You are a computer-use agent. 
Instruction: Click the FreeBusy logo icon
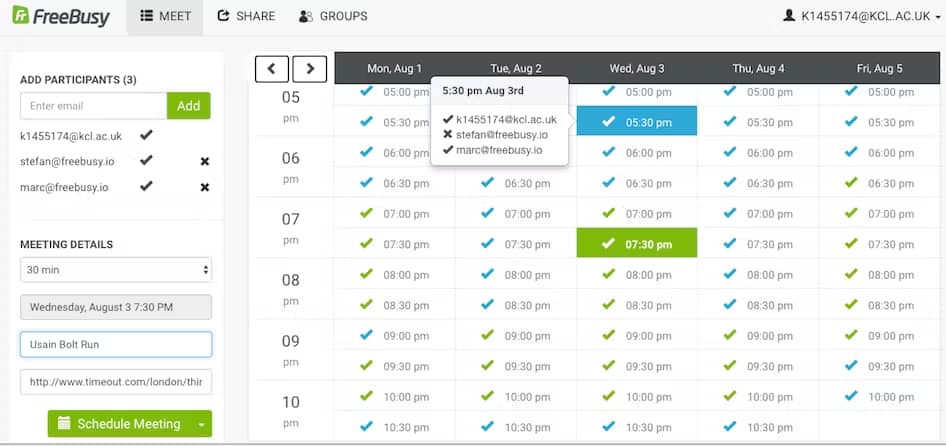19,16
